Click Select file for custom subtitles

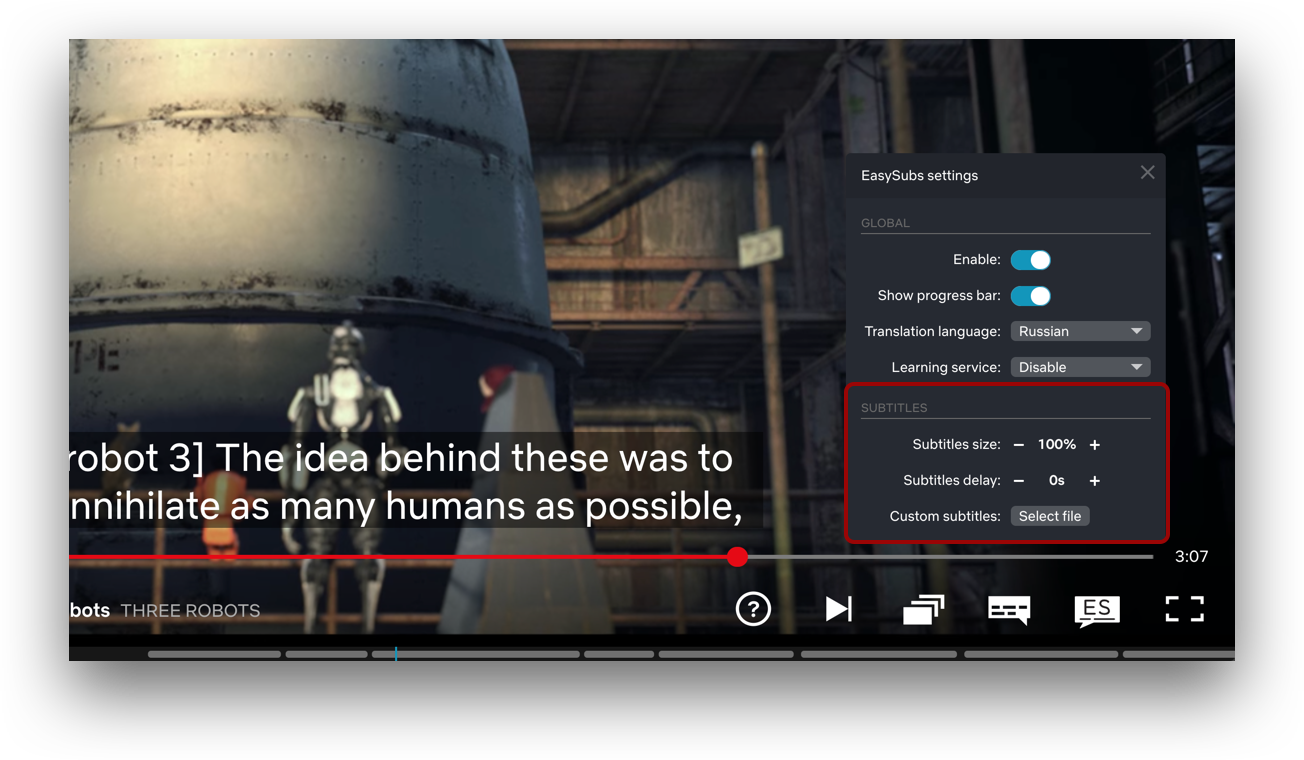pos(1050,516)
